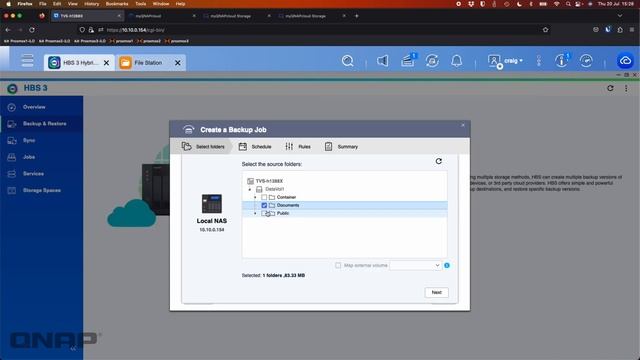Bookmark this page with the star

tap(545, 30)
